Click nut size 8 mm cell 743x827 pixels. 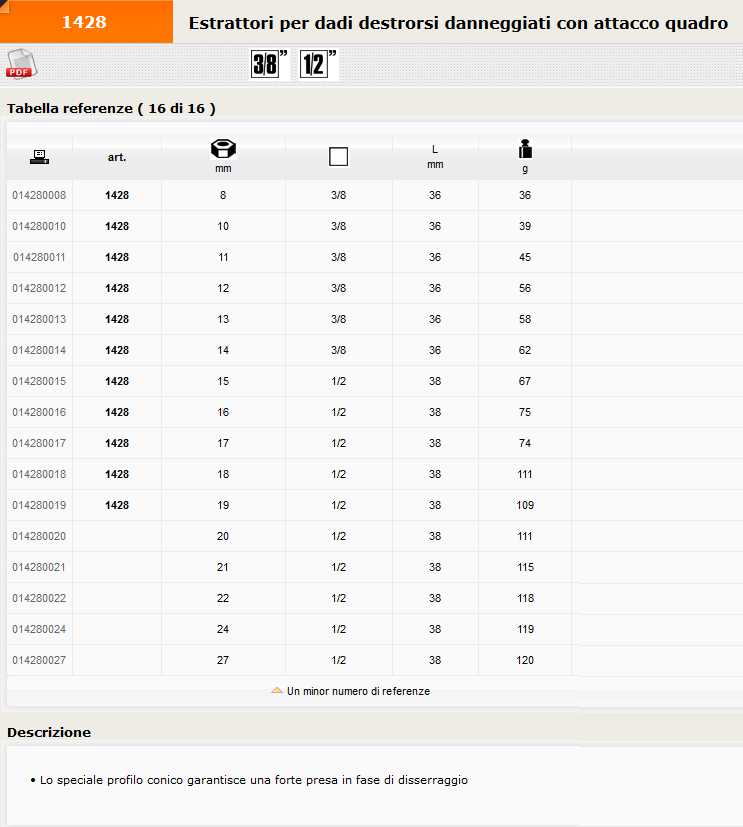pyautogui.click(x=223, y=195)
